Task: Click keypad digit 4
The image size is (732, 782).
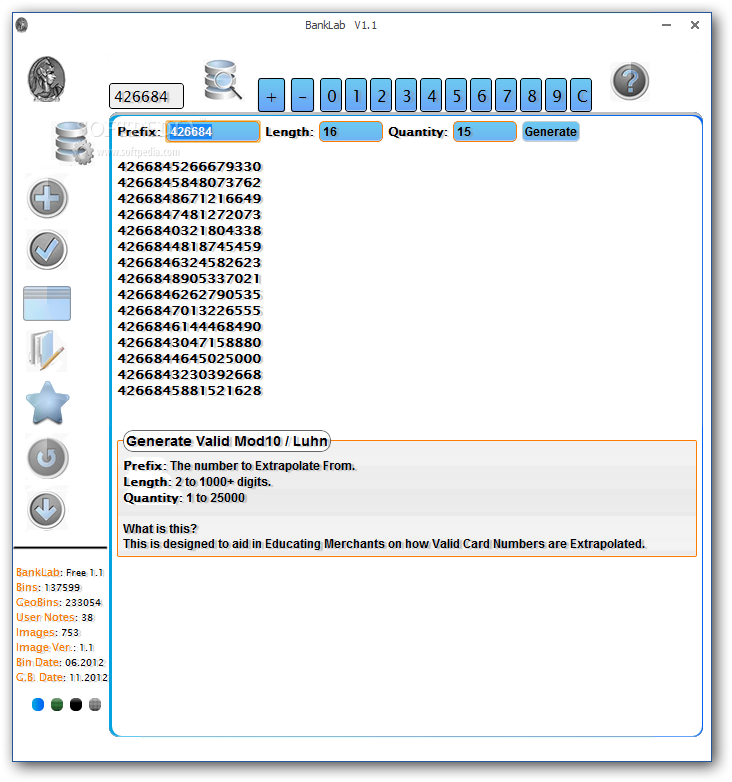Action: point(431,95)
